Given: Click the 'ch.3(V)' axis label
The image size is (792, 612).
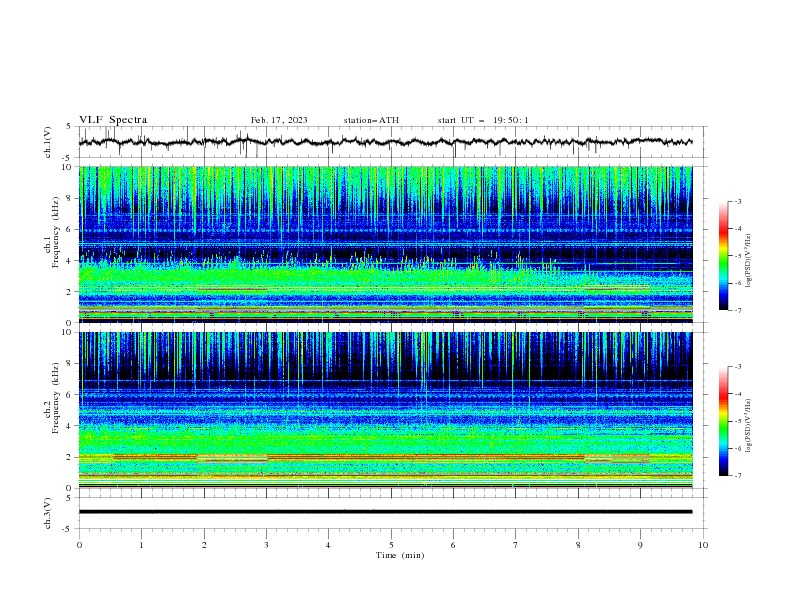Looking at the screenshot, I should pyautogui.click(x=48, y=513).
